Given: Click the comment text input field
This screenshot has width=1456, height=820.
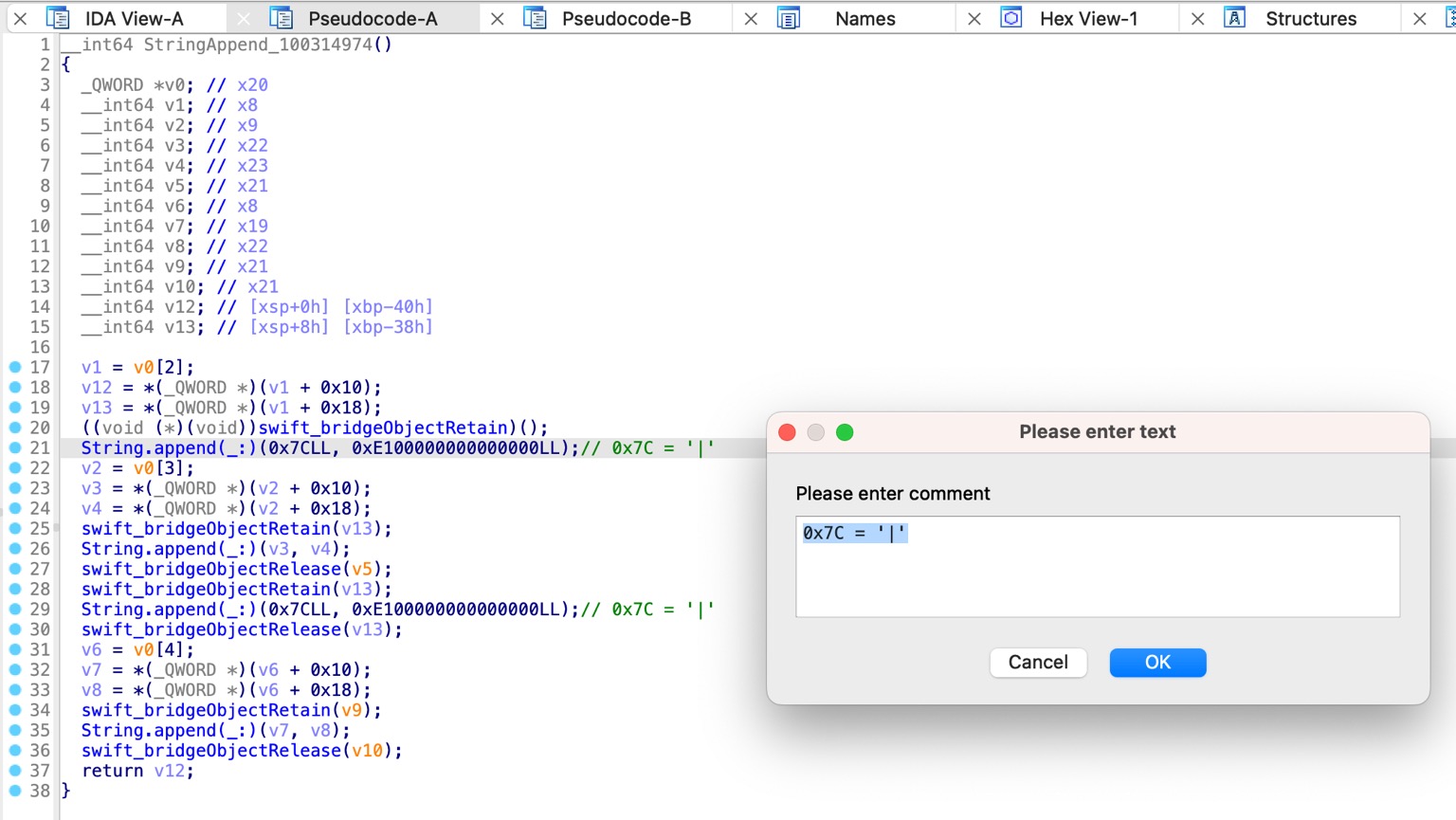Looking at the screenshot, I should [1098, 567].
